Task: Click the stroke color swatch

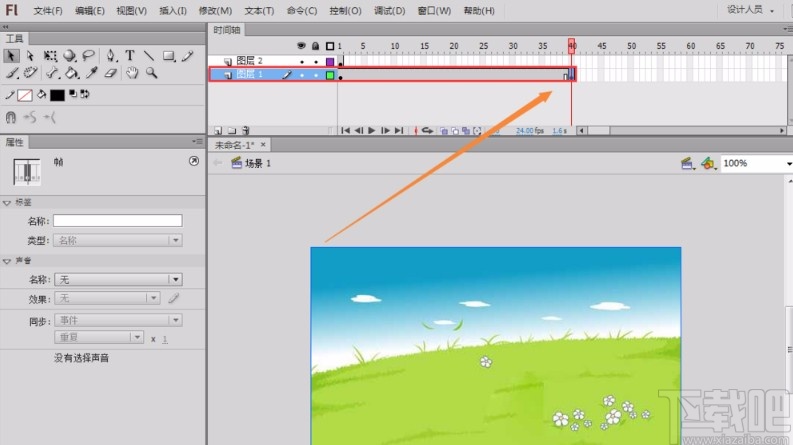Action: [25, 95]
